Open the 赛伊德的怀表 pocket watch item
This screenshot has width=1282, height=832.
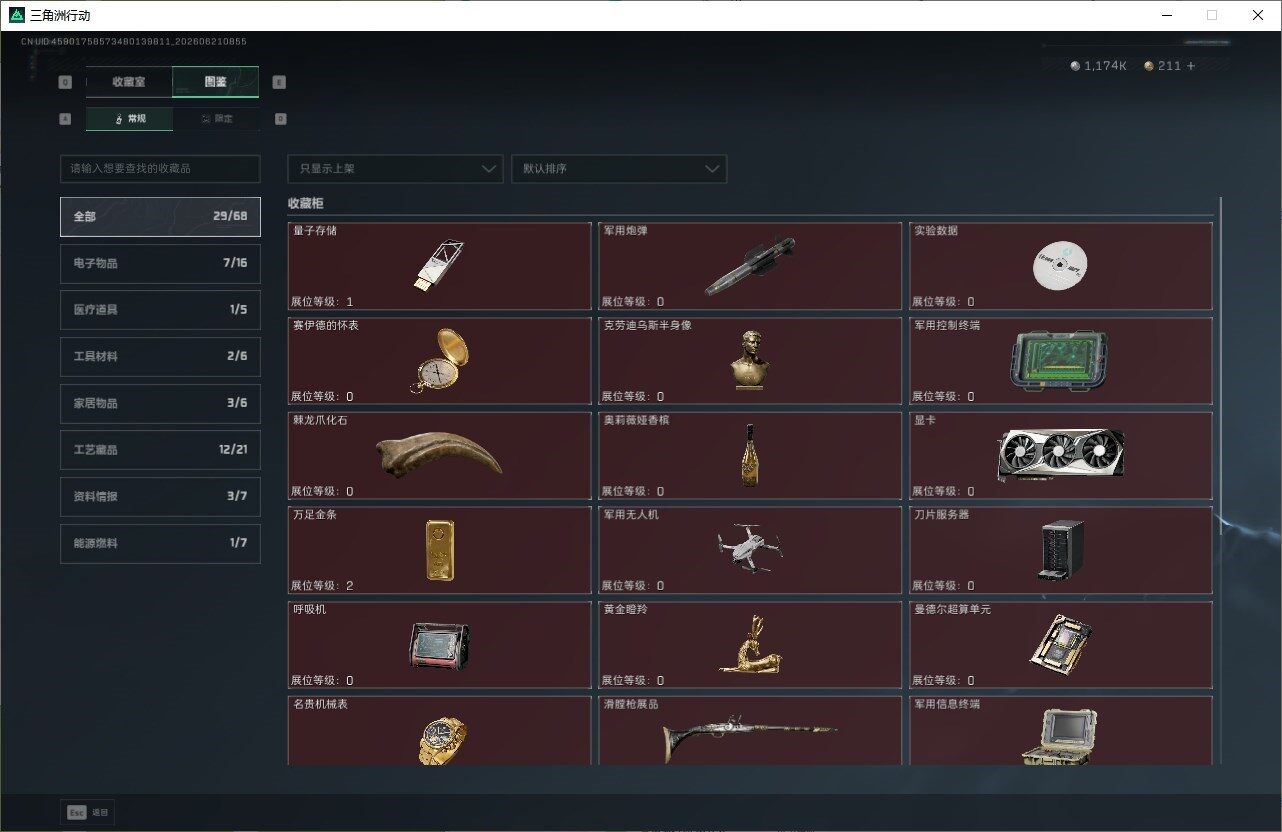point(439,361)
